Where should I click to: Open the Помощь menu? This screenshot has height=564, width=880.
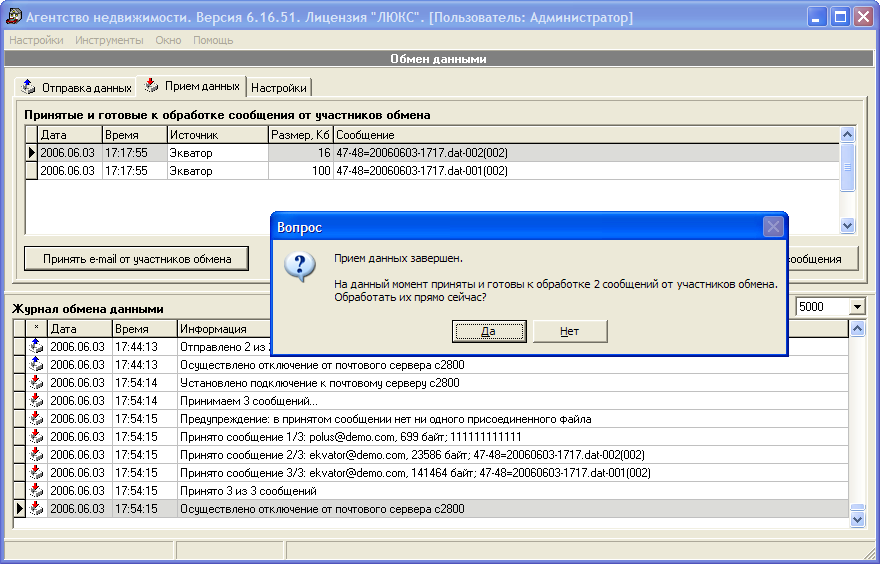tap(213, 40)
